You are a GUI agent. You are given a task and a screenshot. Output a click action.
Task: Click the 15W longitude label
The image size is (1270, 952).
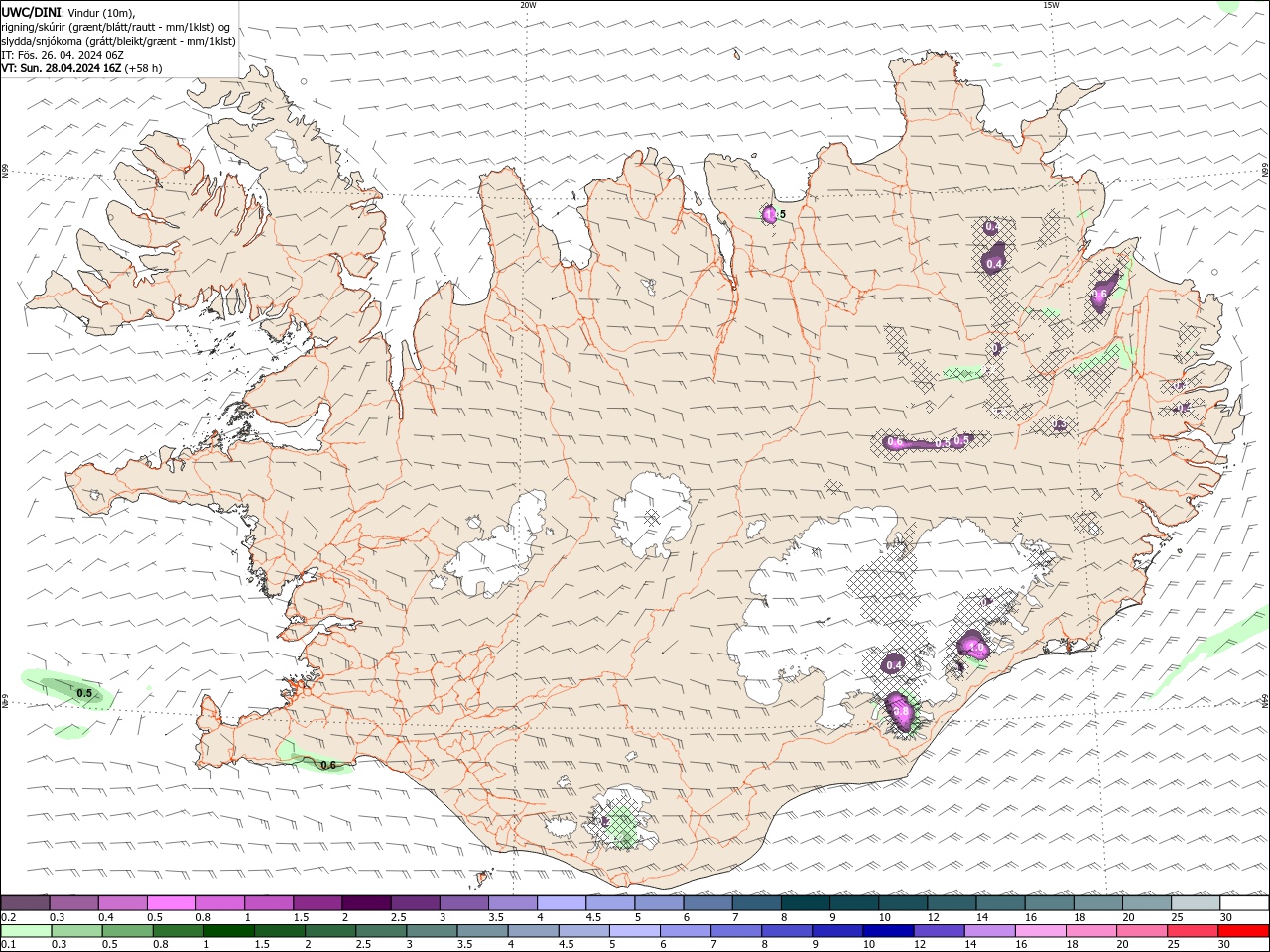pyautogui.click(x=1051, y=5)
